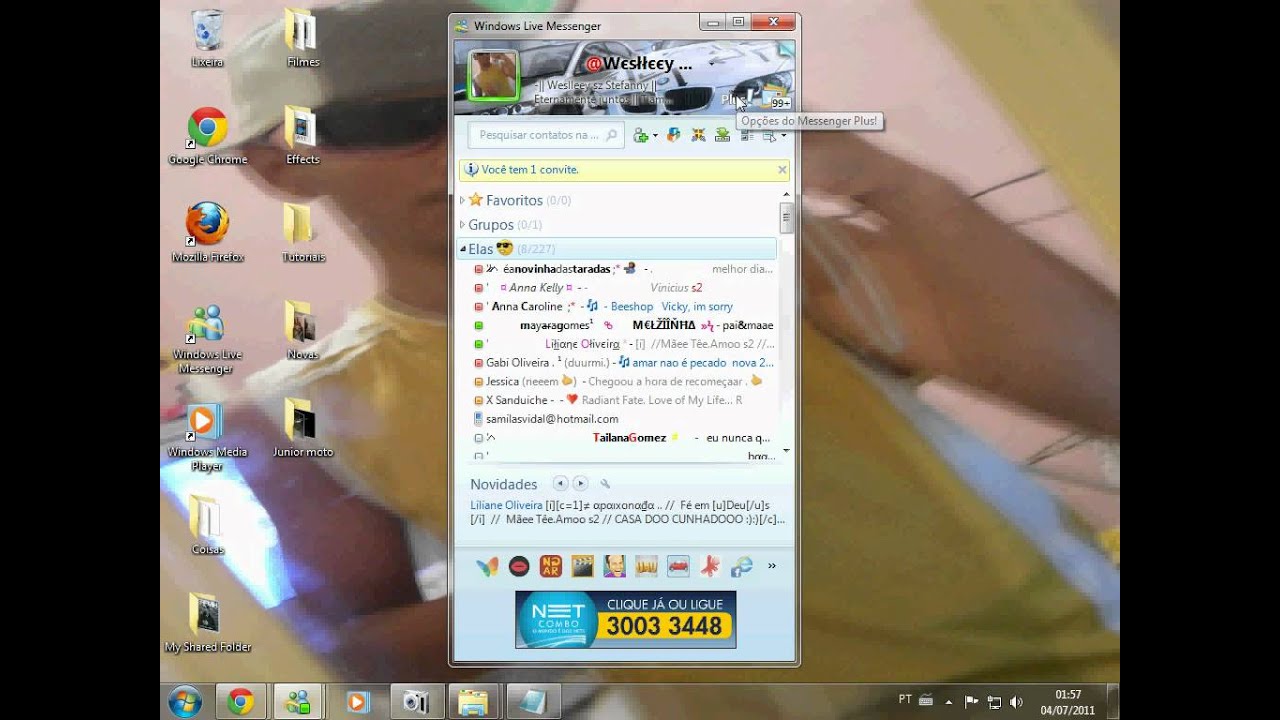Show previous Novidades item

click(560, 483)
